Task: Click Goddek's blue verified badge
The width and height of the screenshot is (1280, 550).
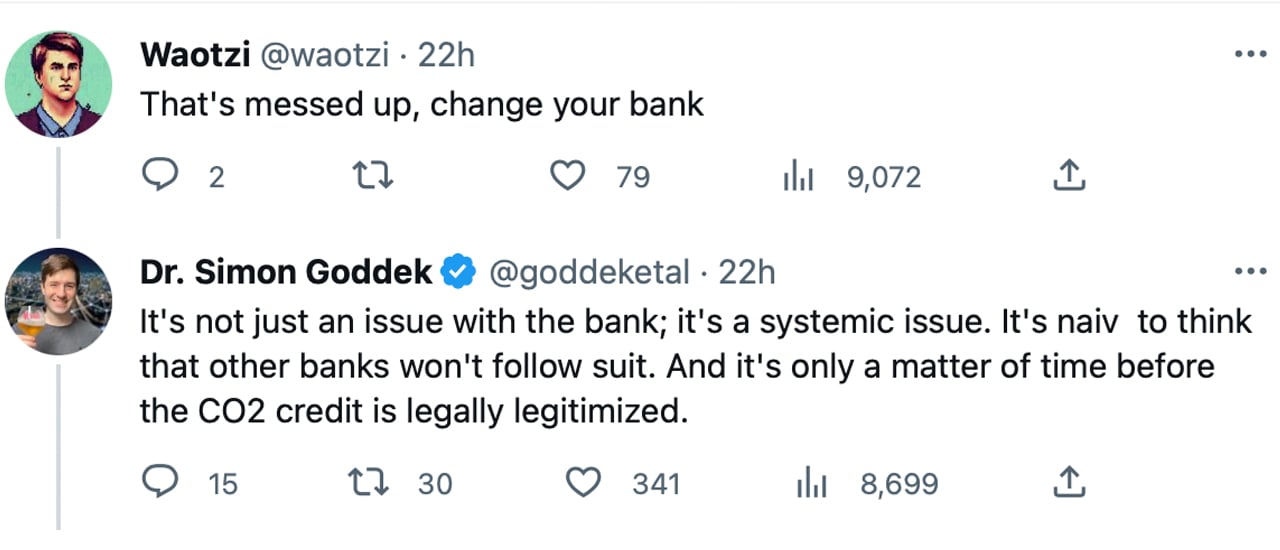Action: pos(459,272)
